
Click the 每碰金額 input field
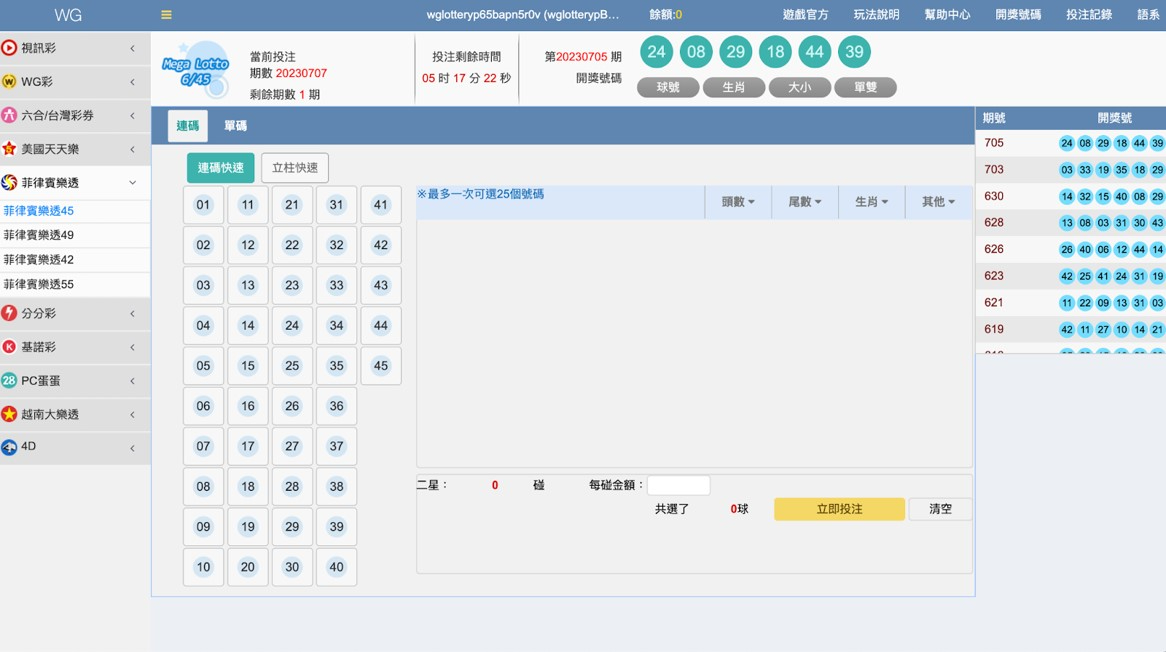pos(678,485)
